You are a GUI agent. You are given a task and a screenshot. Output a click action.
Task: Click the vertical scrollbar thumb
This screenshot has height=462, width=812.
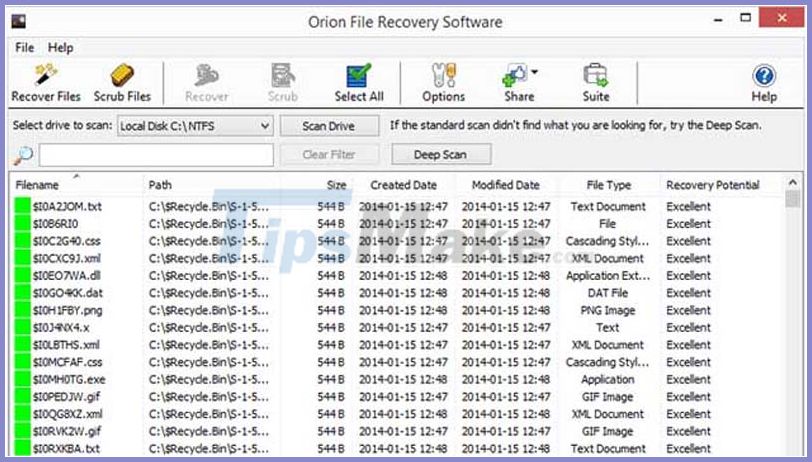coord(792,199)
